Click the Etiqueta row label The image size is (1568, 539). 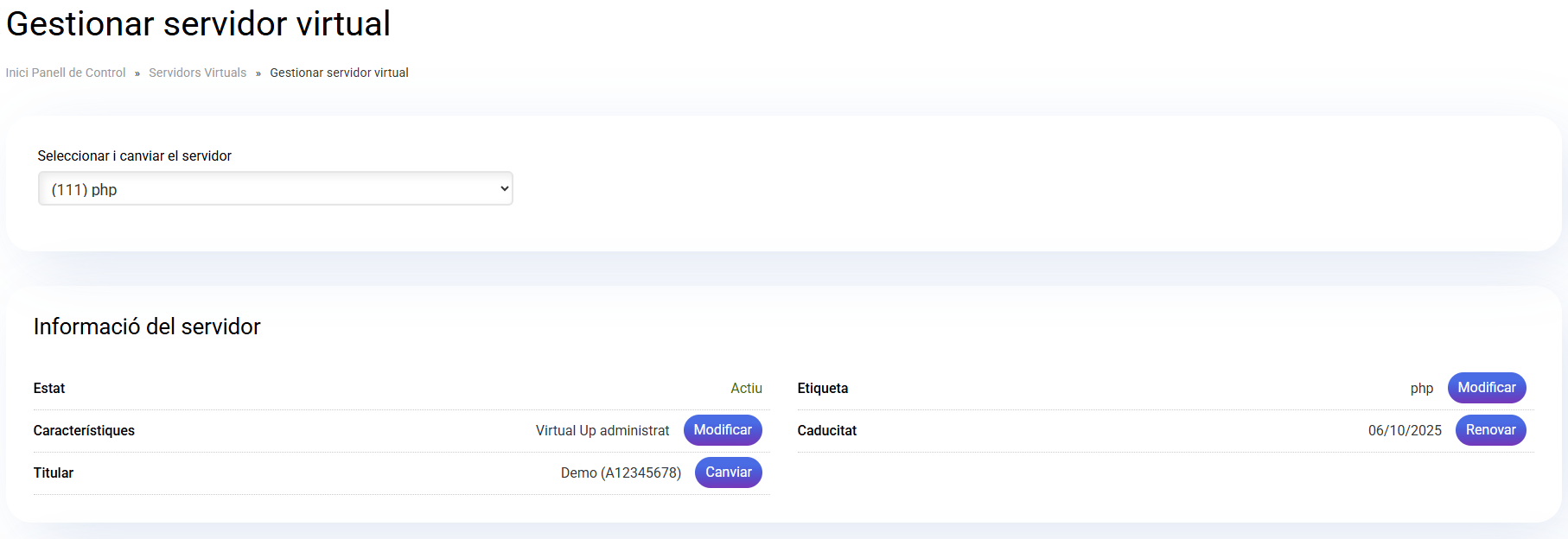tap(822, 389)
